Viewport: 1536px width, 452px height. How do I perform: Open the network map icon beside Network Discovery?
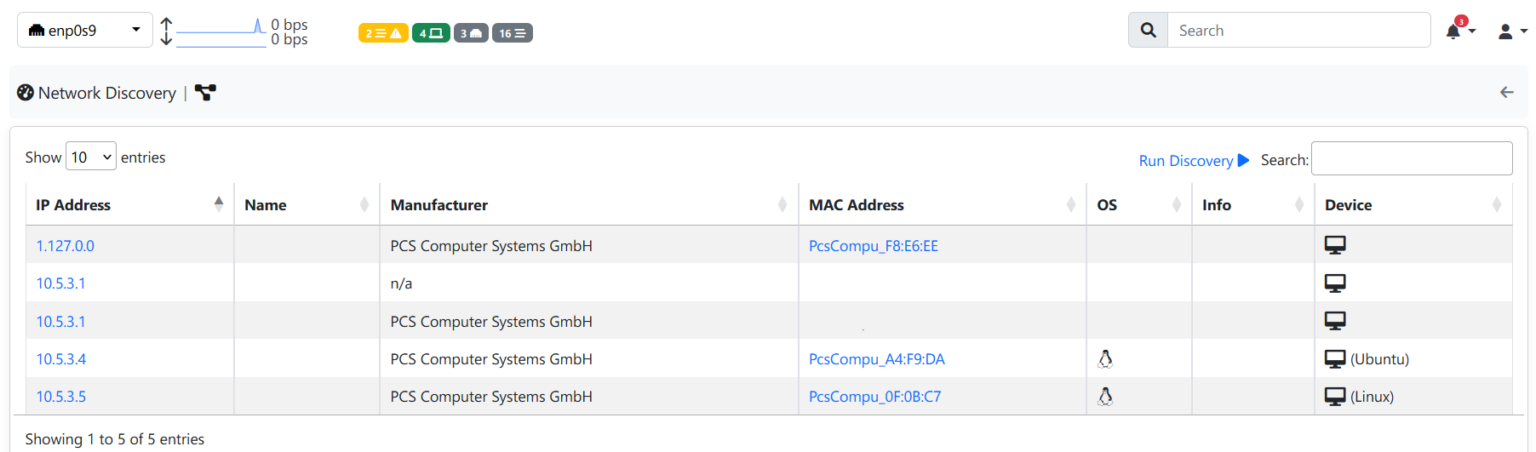click(205, 93)
